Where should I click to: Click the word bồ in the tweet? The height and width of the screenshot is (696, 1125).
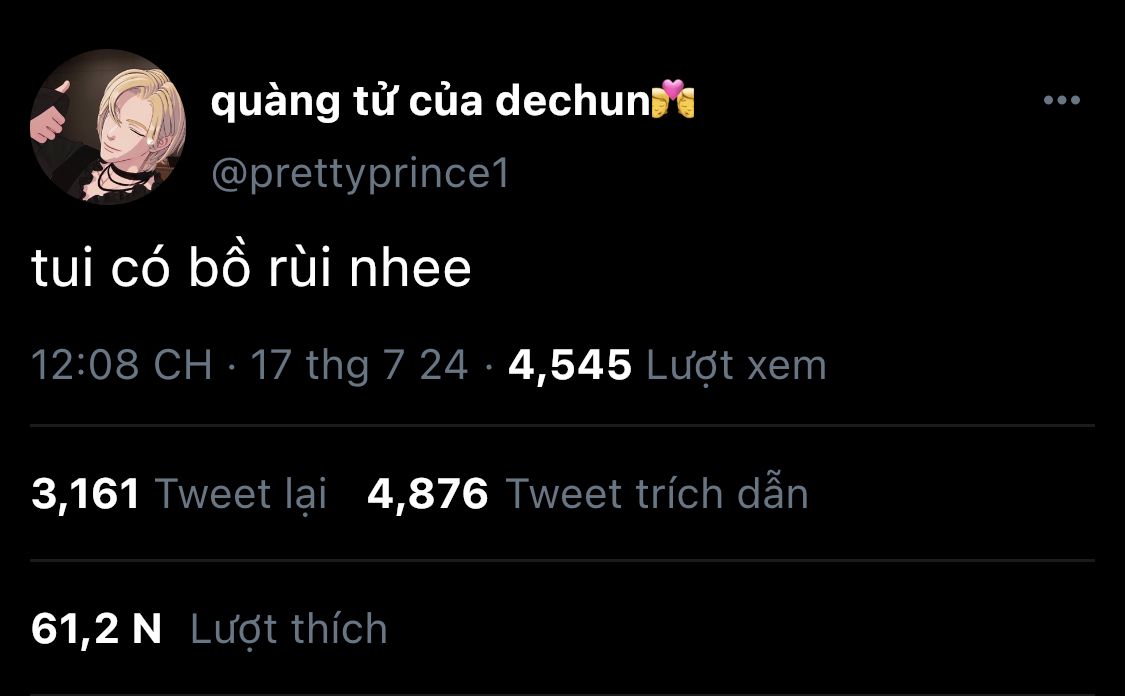220,267
